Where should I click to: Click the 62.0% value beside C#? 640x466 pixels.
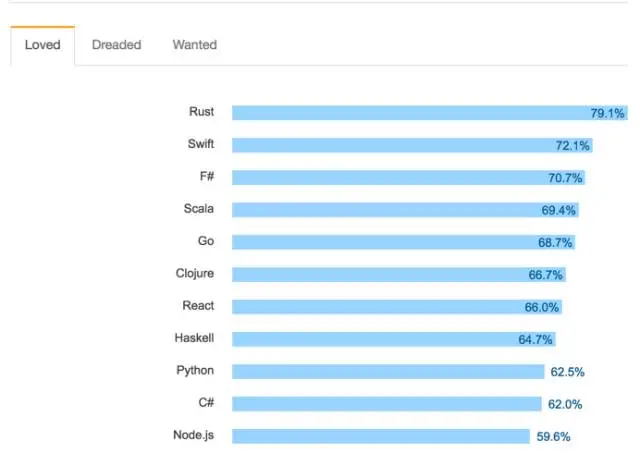tap(565, 404)
